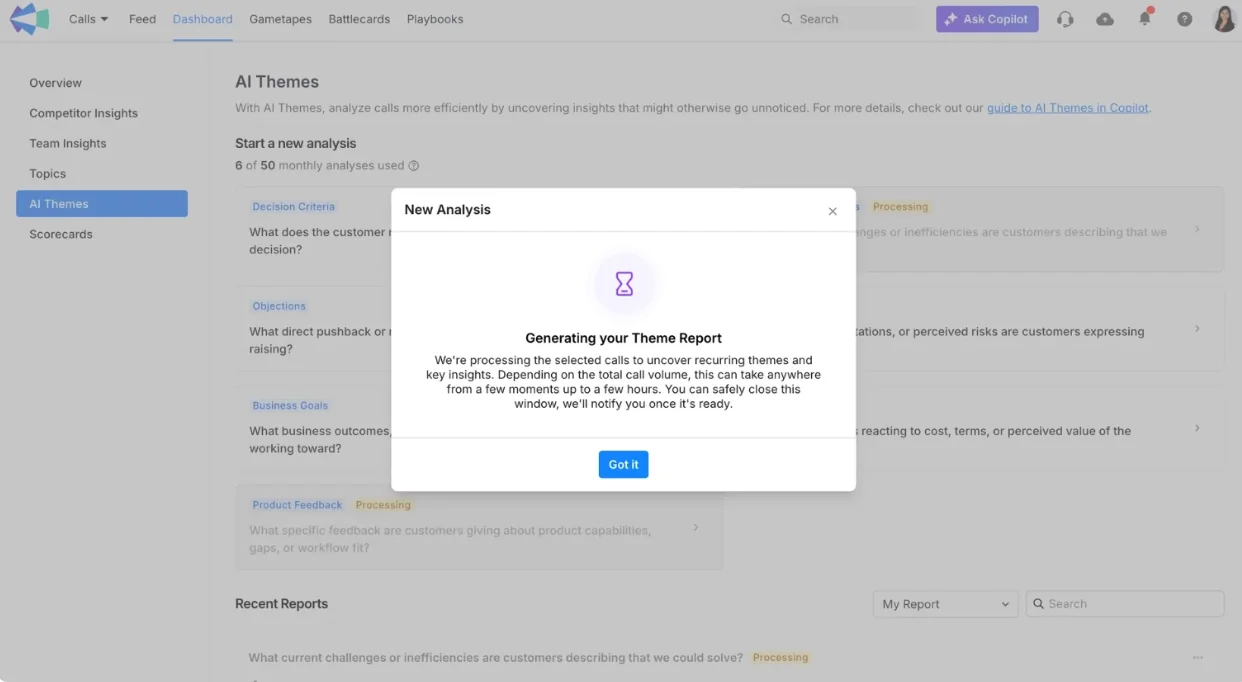Open the user profile avatar
Image resolution: width=1242 pixels, height=682 pixels.
point(1224,19)
